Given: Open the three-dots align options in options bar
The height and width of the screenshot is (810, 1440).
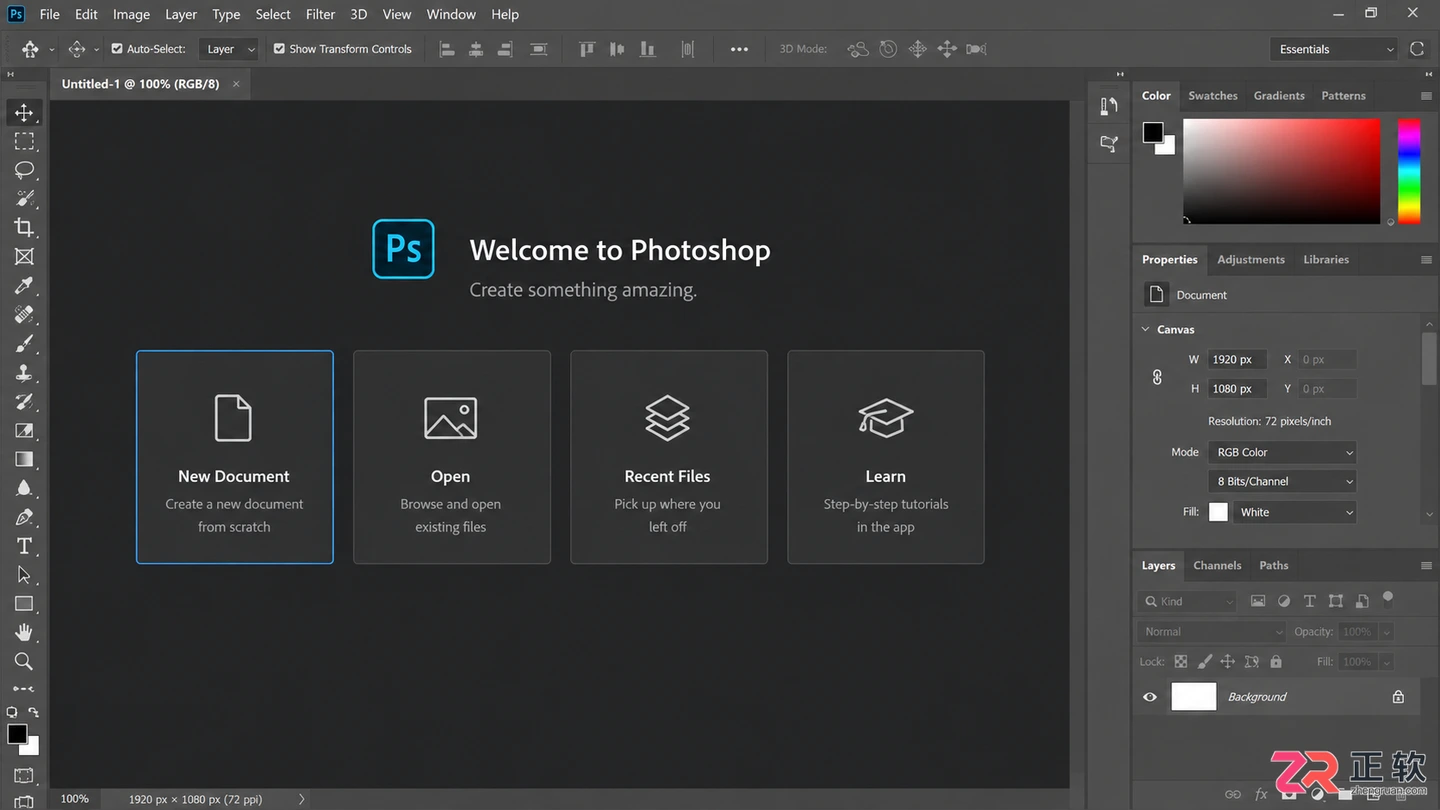Looking at the screenshot, I should 739,49.
